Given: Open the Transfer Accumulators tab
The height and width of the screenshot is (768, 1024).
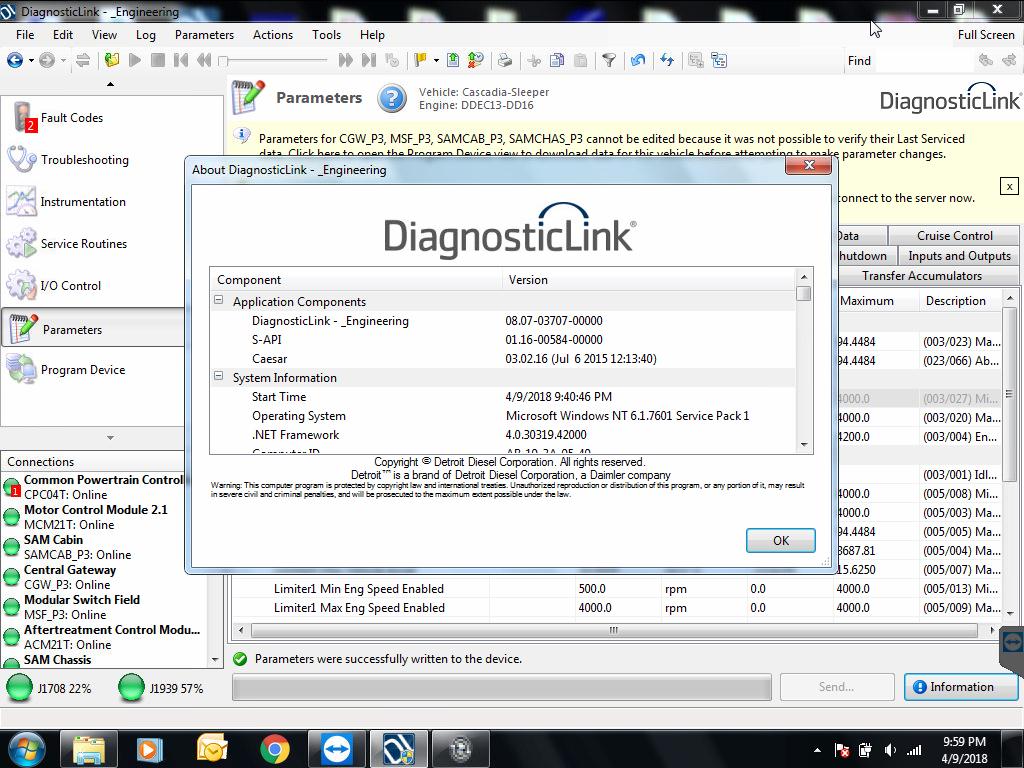Looking at the screenshot, I should point(921,276).
